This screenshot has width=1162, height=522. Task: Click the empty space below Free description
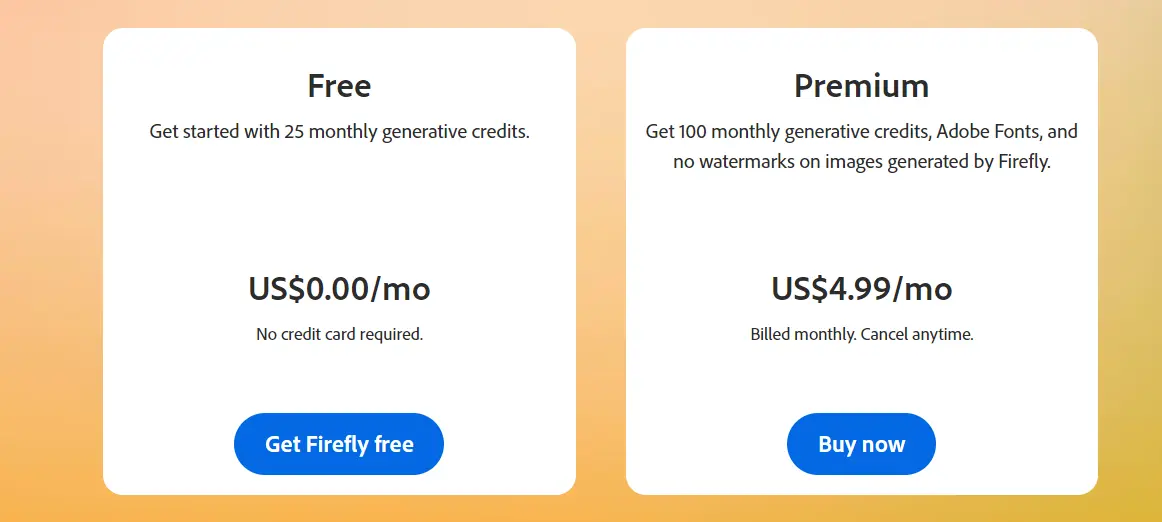339,208
